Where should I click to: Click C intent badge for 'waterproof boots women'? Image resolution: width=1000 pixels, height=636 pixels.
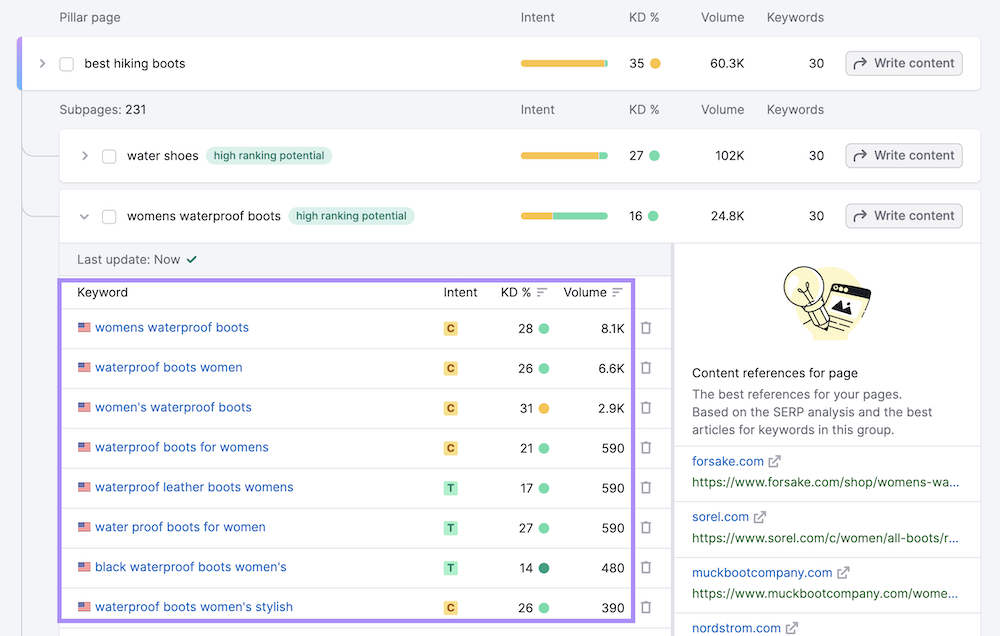(450, 369)
